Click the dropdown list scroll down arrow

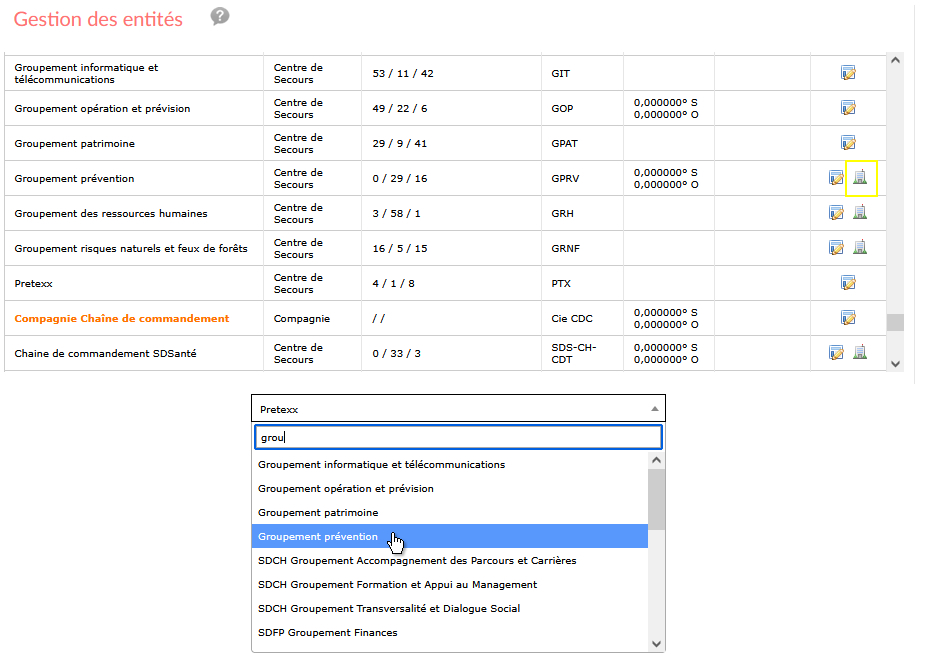tap(656, 644)
